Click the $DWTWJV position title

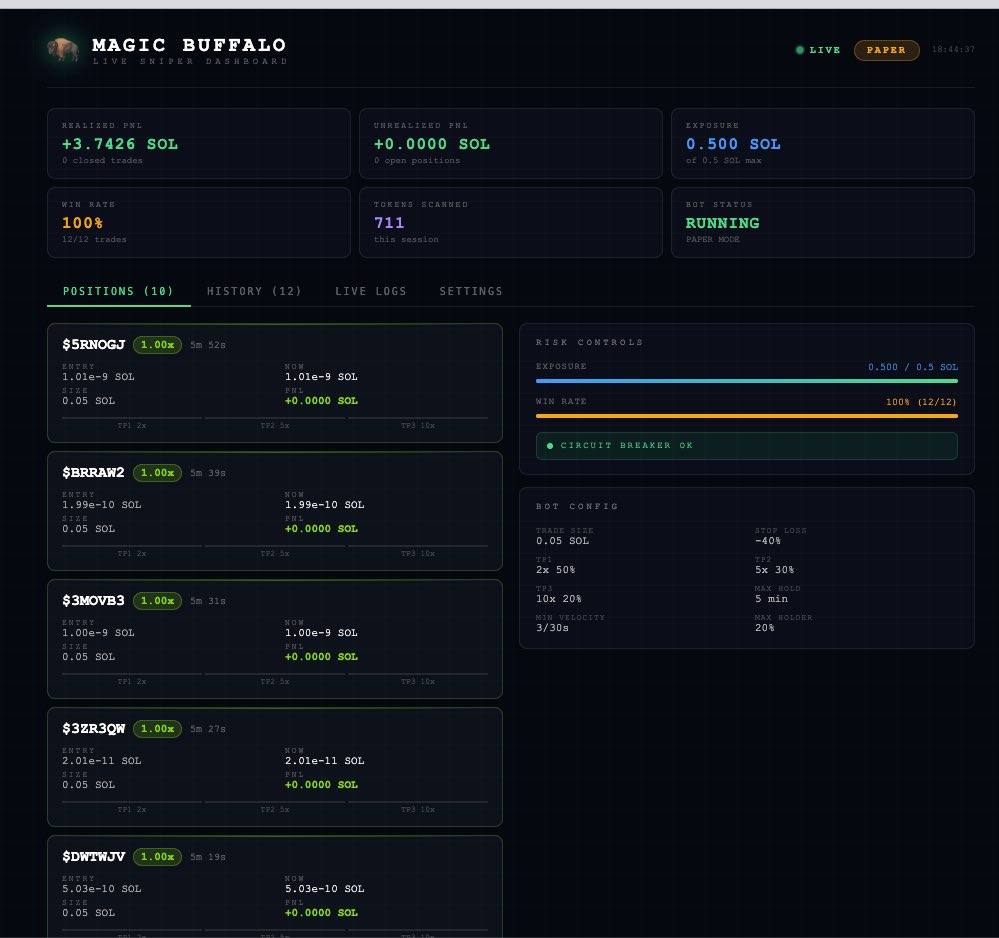click(94, 857)
